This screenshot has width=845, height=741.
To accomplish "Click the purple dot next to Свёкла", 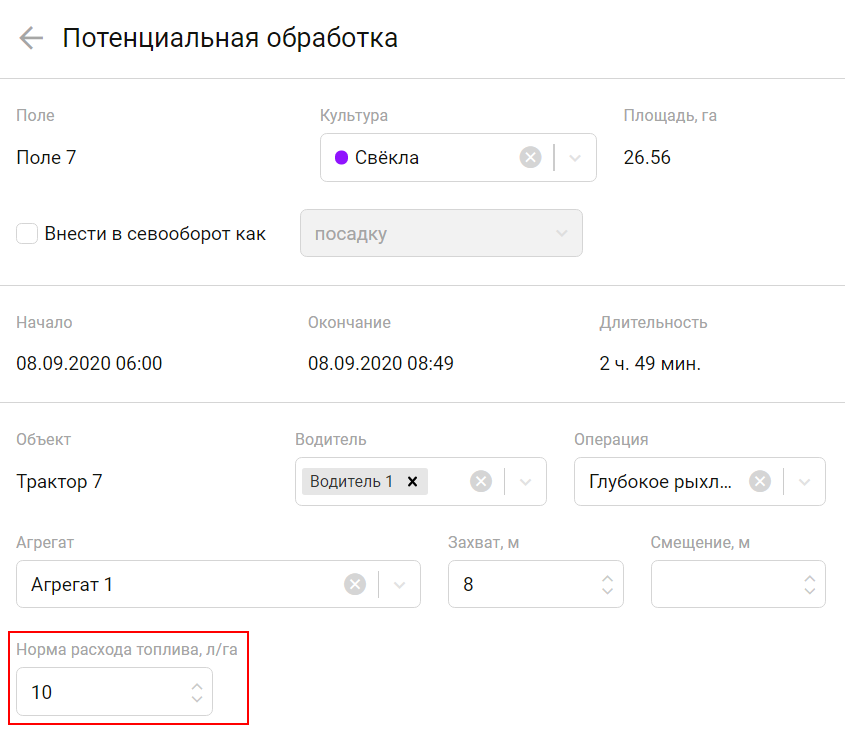I will [342, 157].
